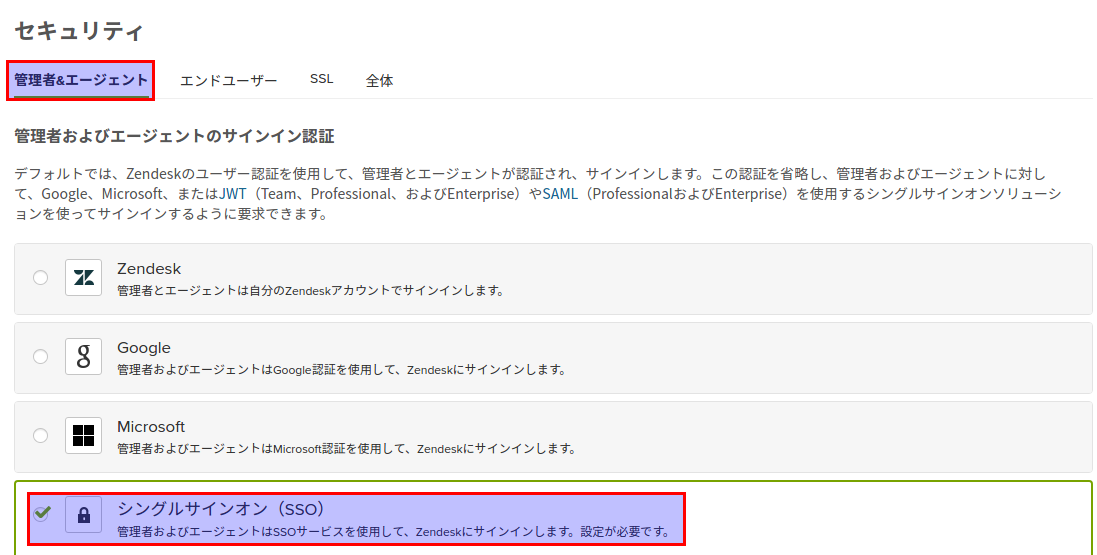Click the Microsoft windows logo icon
1097x555 pixels.
[x=83, y=435]
